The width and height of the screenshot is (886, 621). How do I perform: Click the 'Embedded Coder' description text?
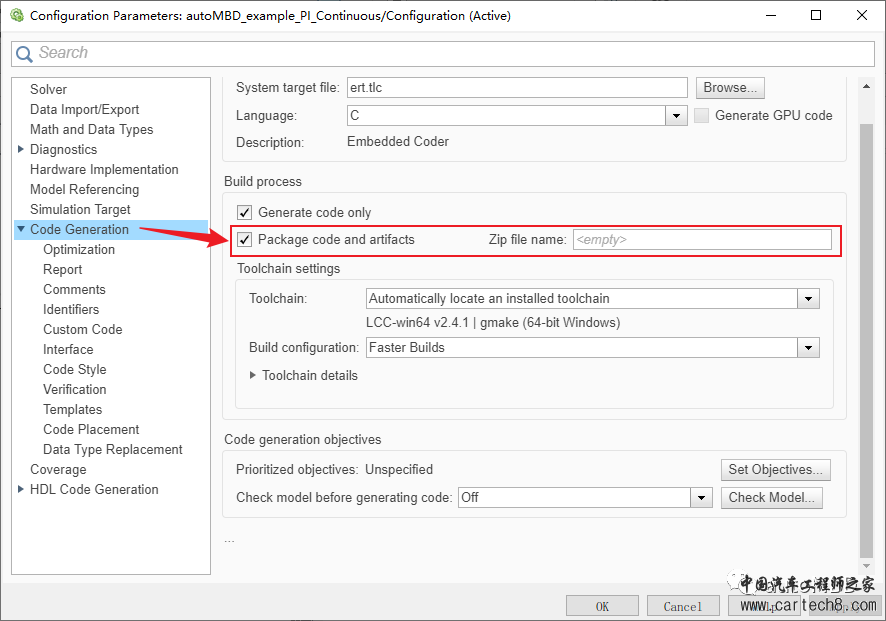coord(398,142)
